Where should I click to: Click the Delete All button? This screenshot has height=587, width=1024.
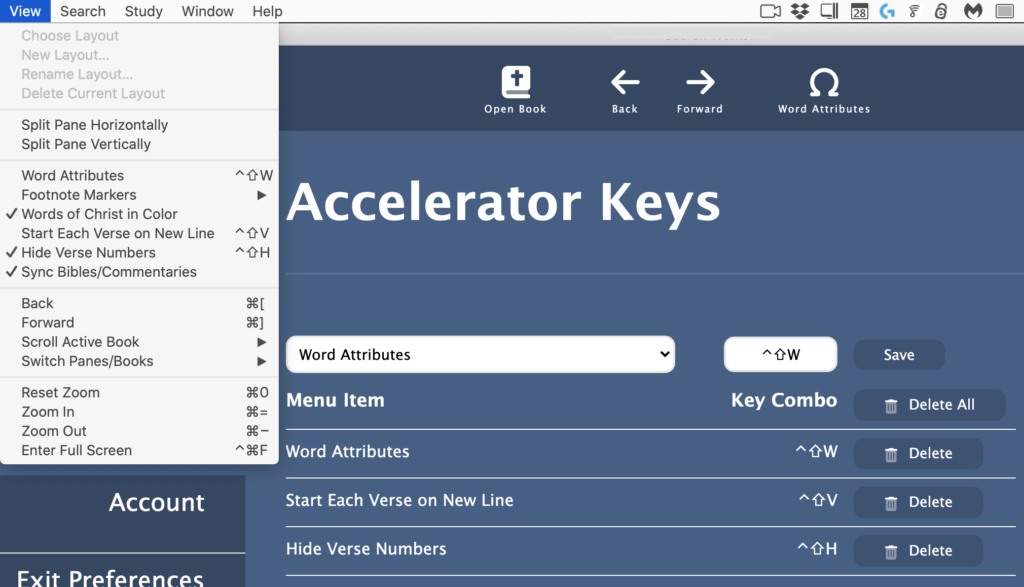(x=929, y=405)
